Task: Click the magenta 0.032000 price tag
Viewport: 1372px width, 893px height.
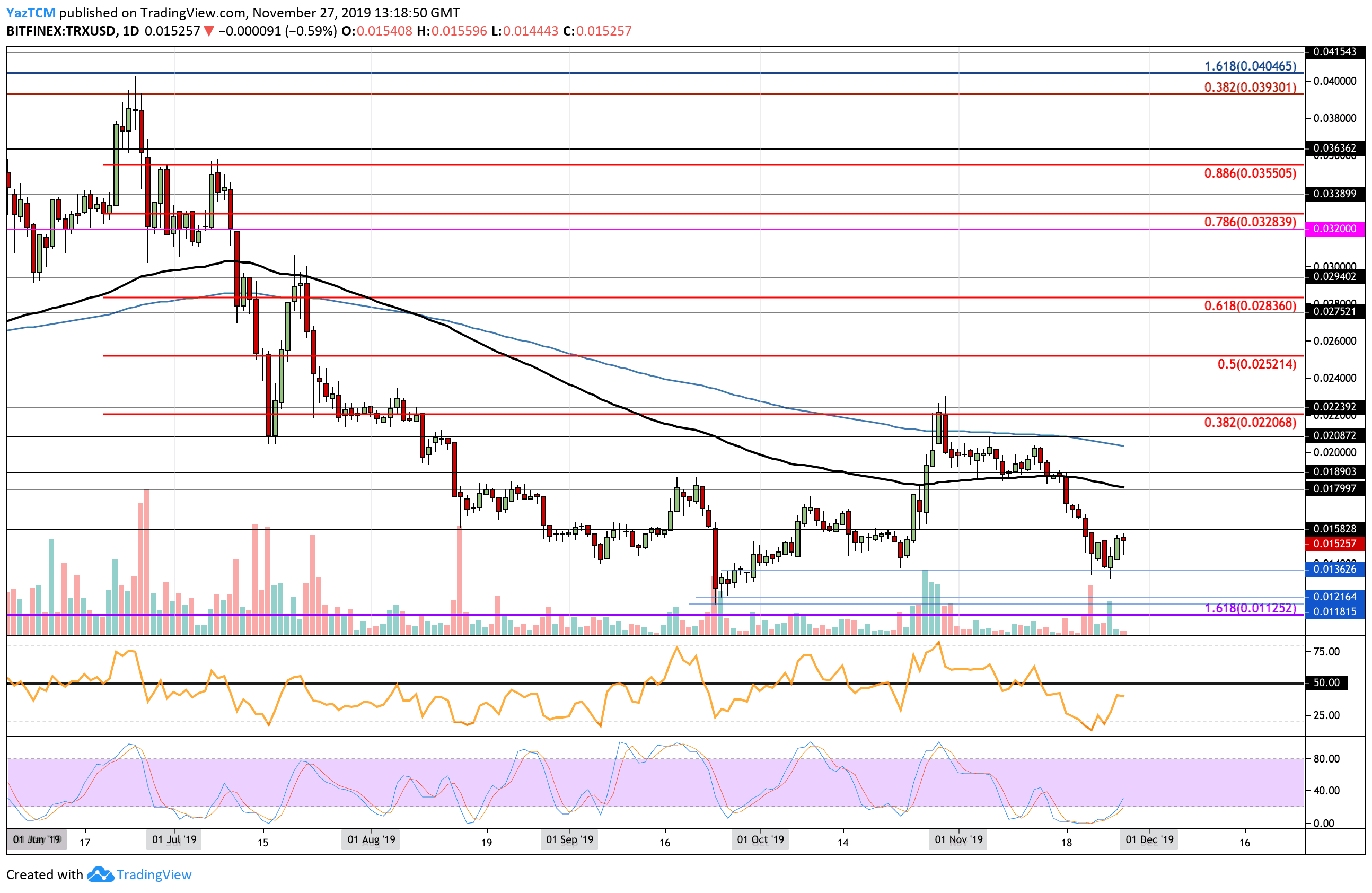Action: [x=1335, y=229]
